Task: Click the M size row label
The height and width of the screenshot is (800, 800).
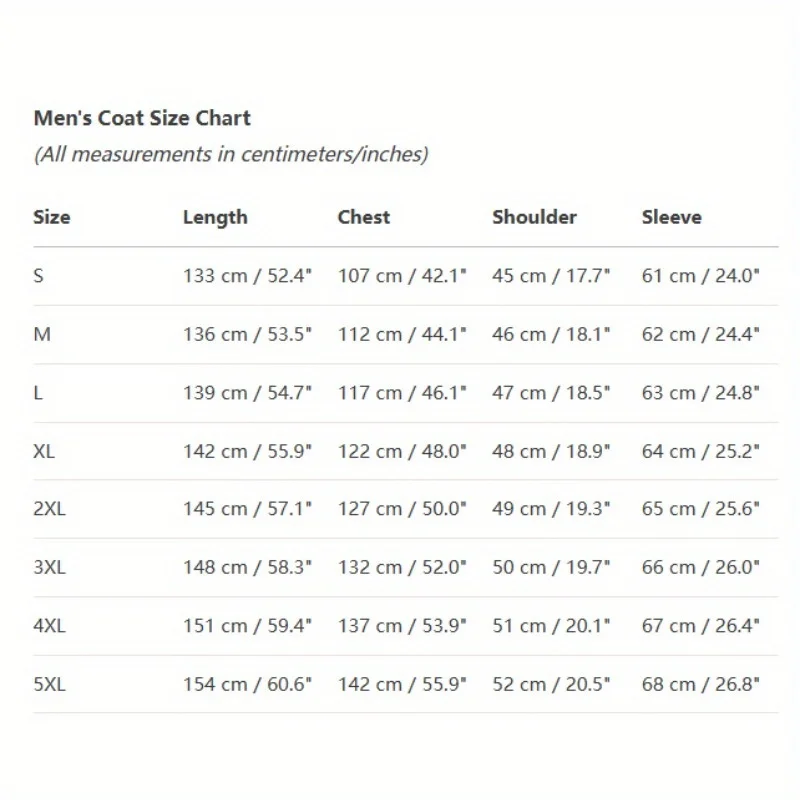Action: (x=42, y=334)
